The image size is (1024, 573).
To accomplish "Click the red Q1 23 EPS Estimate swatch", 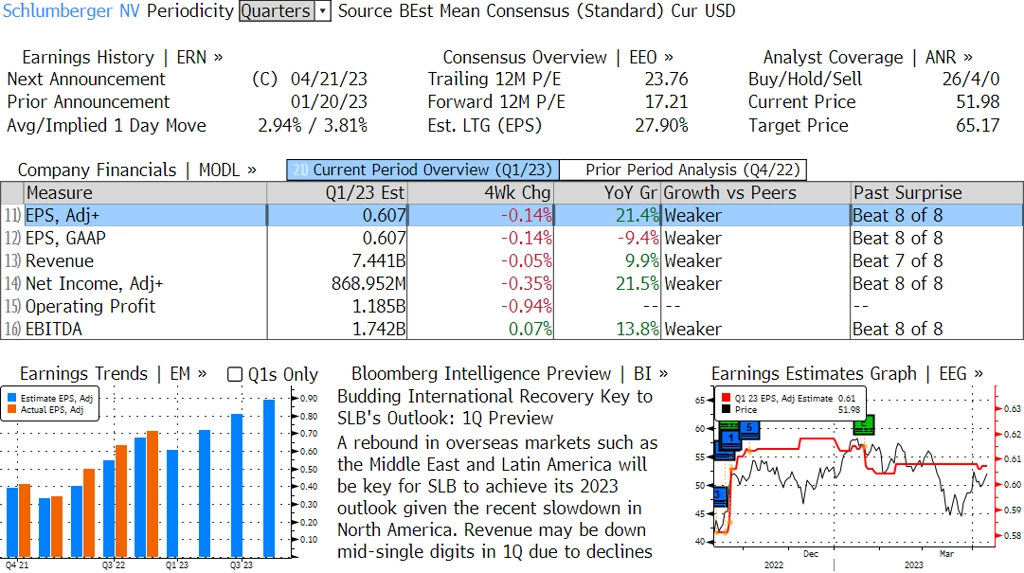I will coord(726,398).
